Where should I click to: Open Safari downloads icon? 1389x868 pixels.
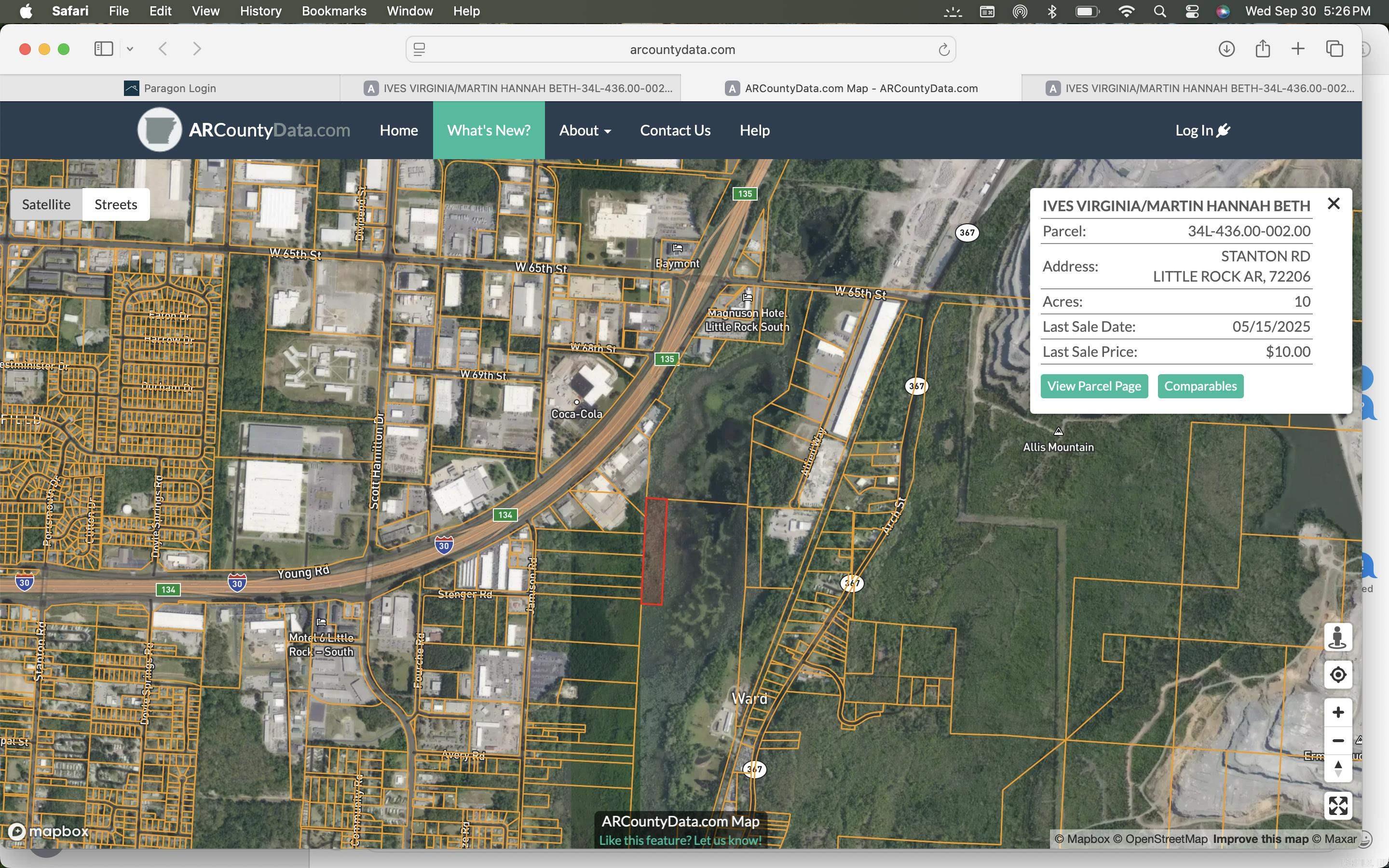[x=1226, y=49]
